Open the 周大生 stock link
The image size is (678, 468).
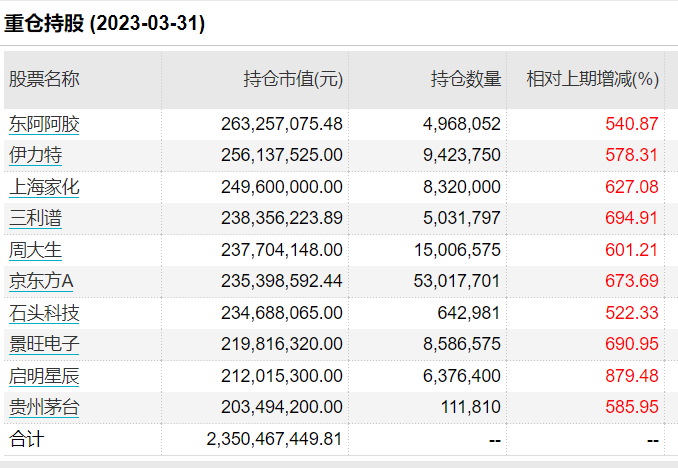coord(35,250)
